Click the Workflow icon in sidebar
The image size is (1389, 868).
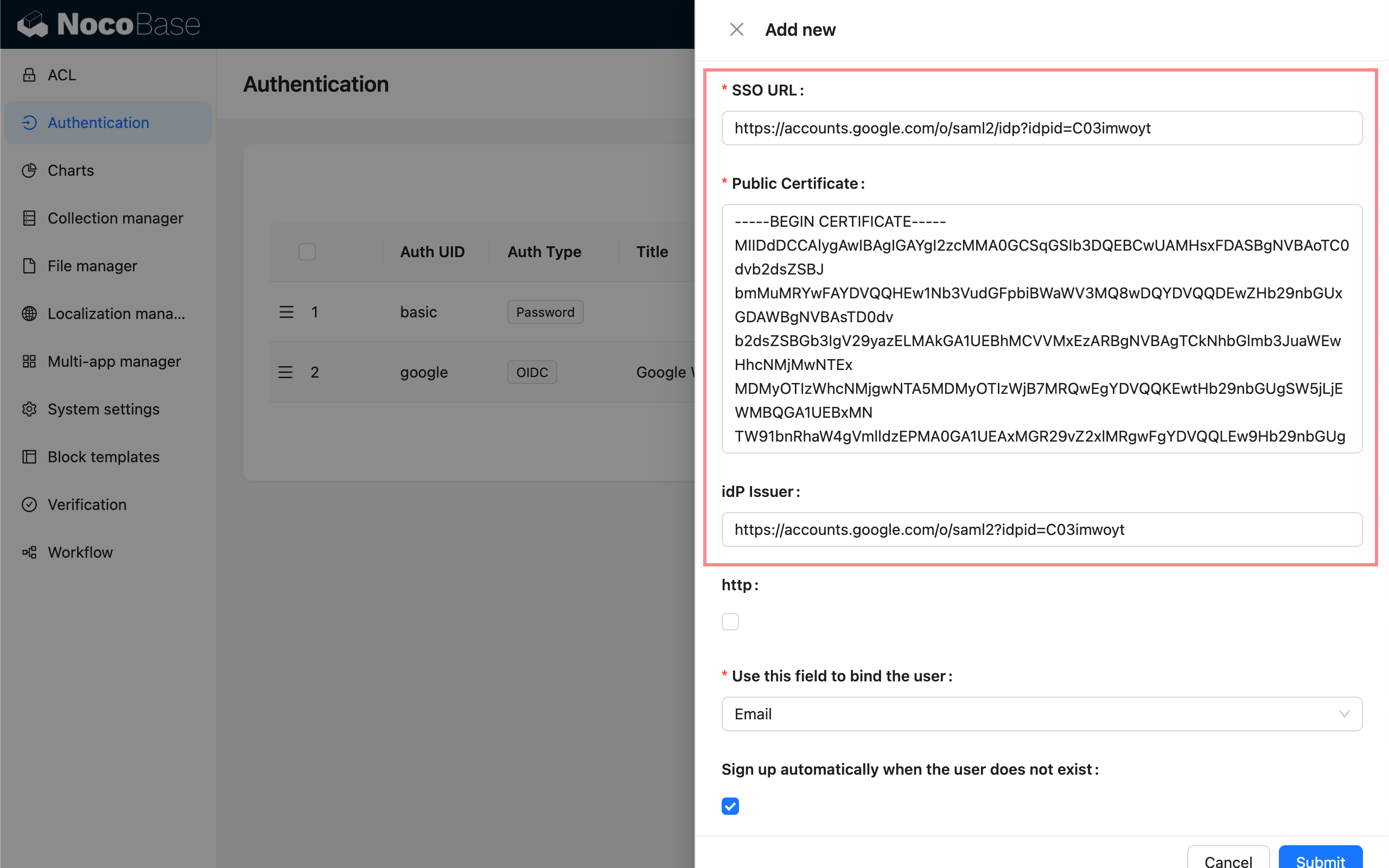[x=29, y=552]
